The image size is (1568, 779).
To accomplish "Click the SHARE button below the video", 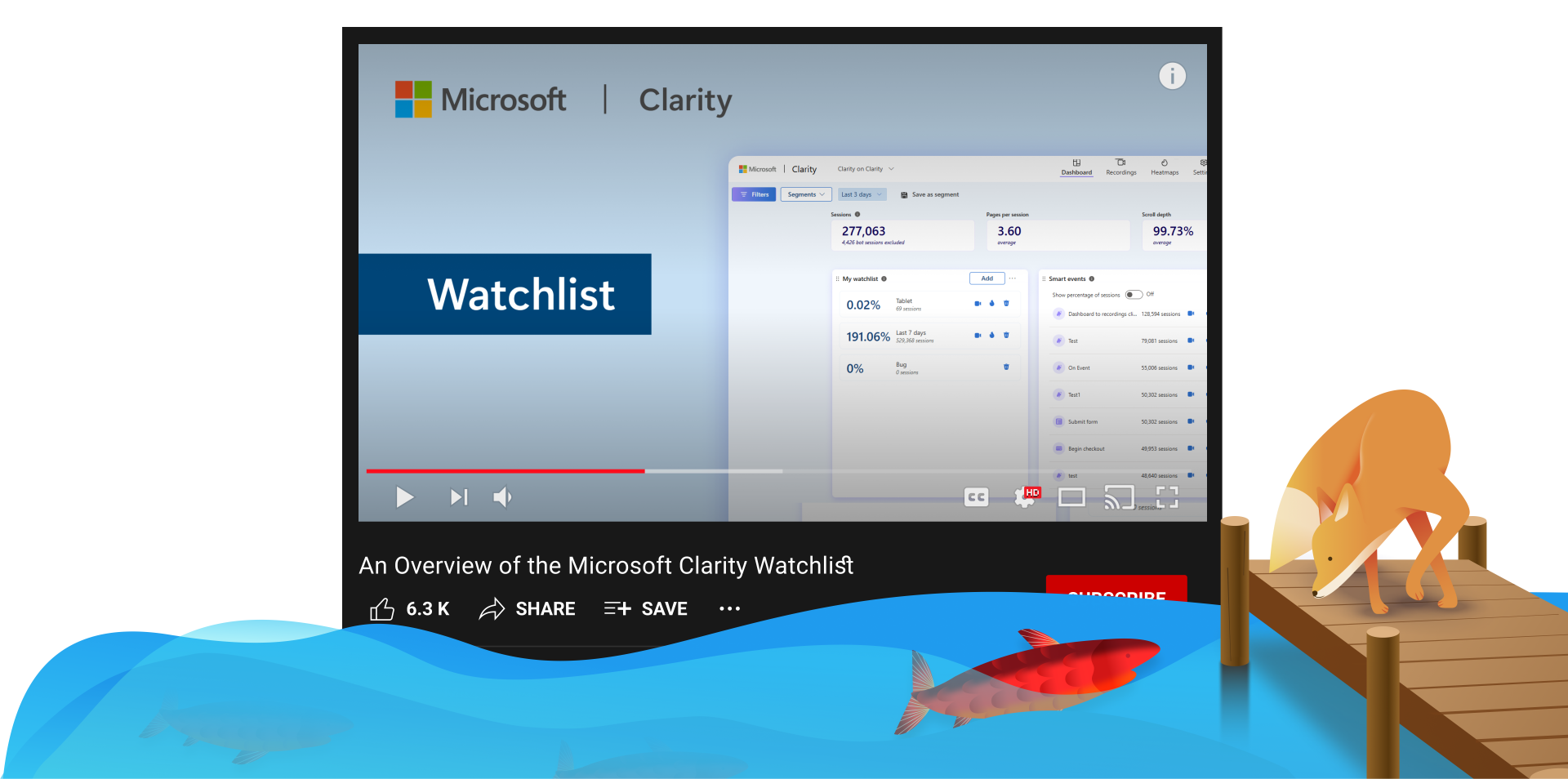I will [x=528, y=608].
